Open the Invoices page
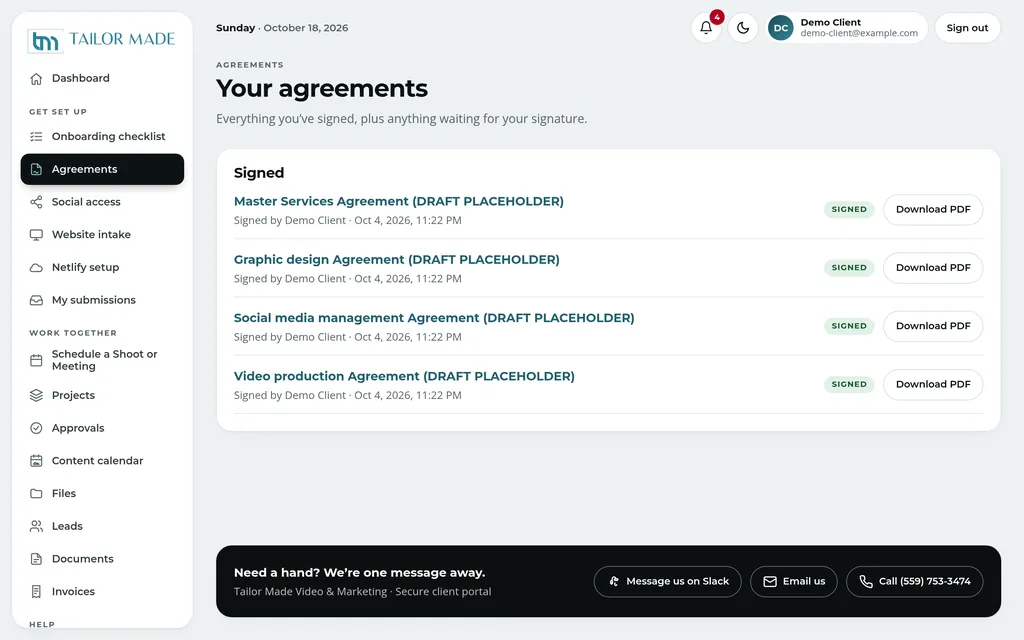The width and height of the screenshot is (1024, 640). [102, 591]
